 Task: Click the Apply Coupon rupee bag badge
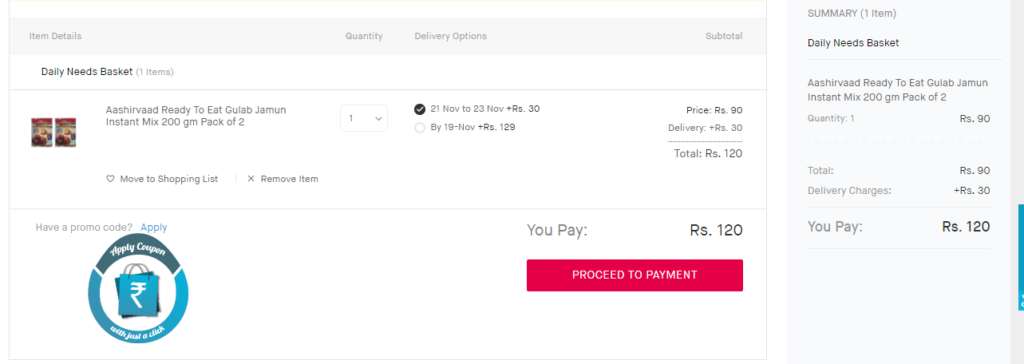(138, 289)
